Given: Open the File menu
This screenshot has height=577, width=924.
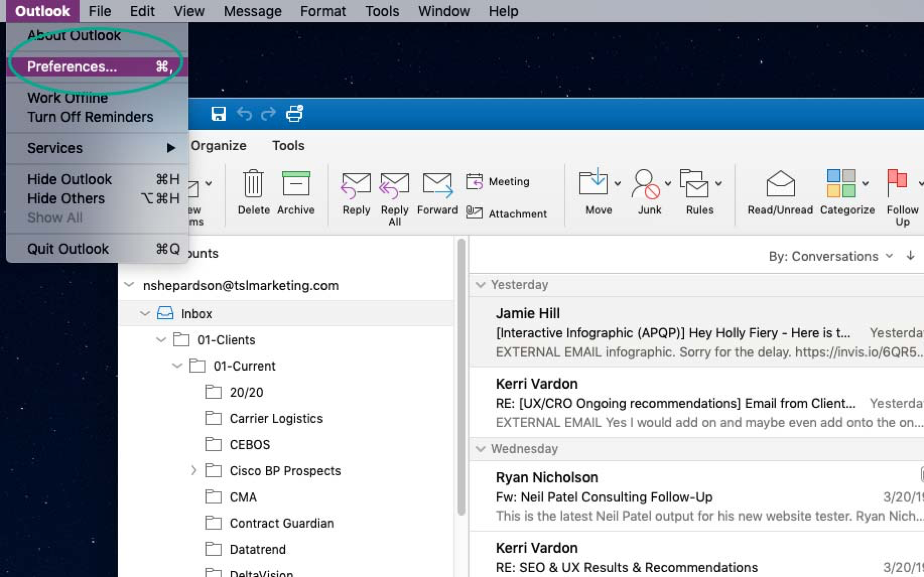Looking at the screenshot, I should [x=100, y=11].
